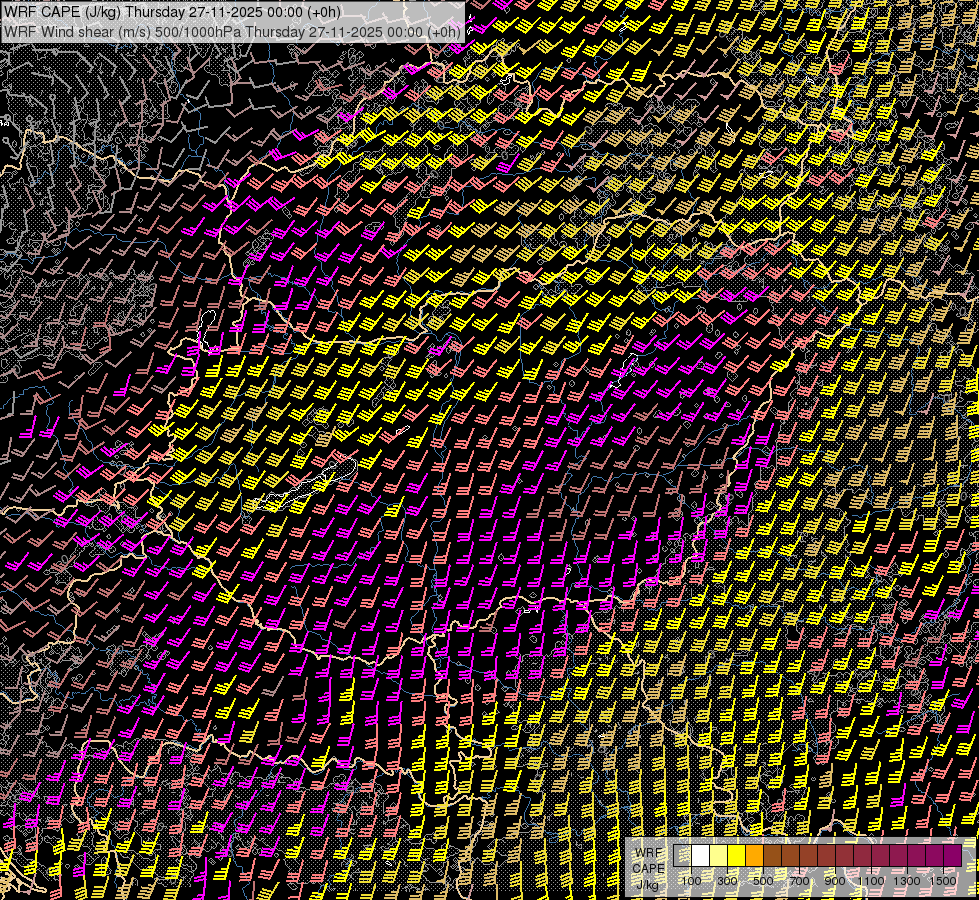The height and width of the screenshot is (900, 979).
Task: Click the 'WRF CAPE J/kg' legend label
Action: [x=648, y=869]
